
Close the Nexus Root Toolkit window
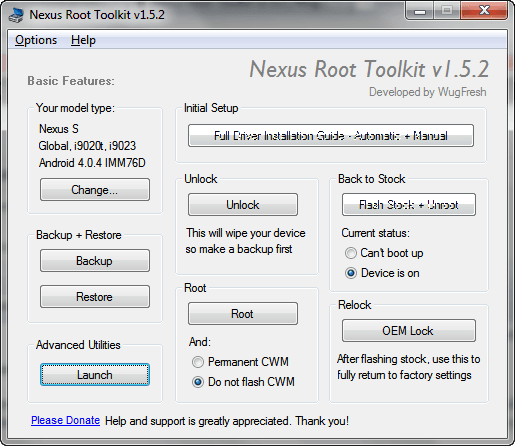[x=484, y=11]
